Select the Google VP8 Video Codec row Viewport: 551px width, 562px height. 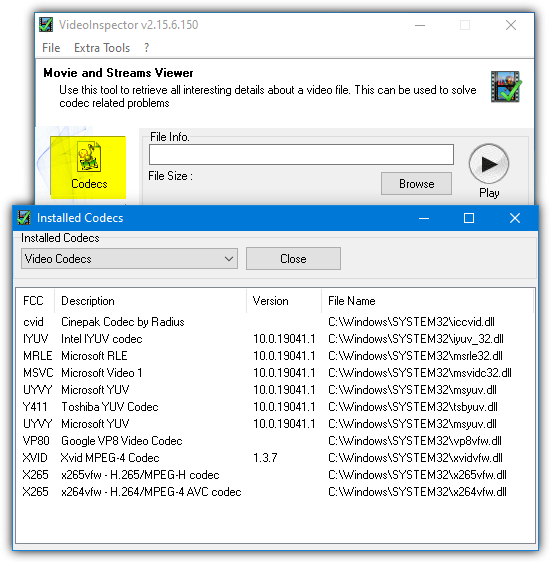[x=275, y=441]
